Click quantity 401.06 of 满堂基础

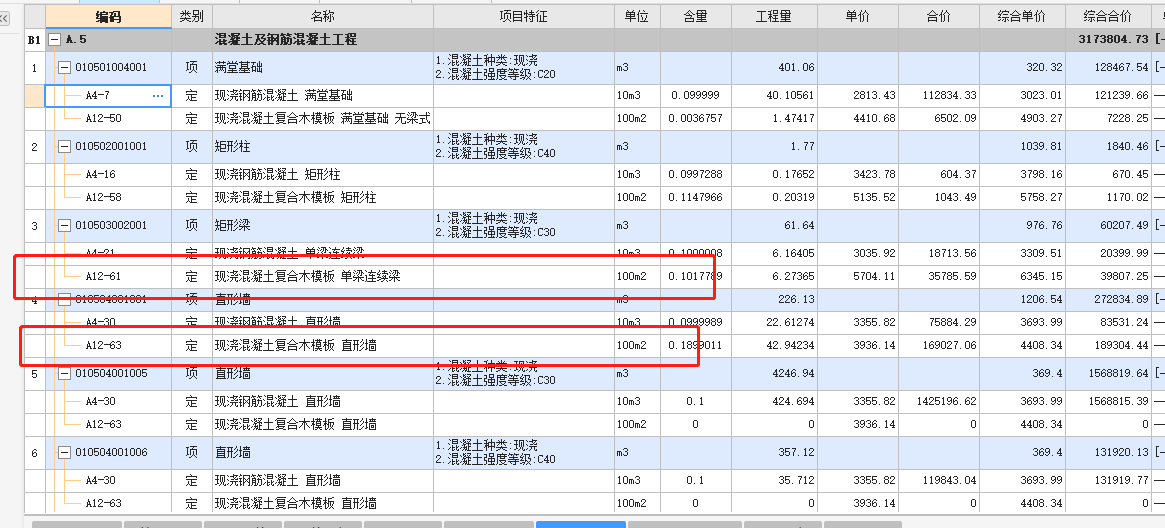coord(796,68)
